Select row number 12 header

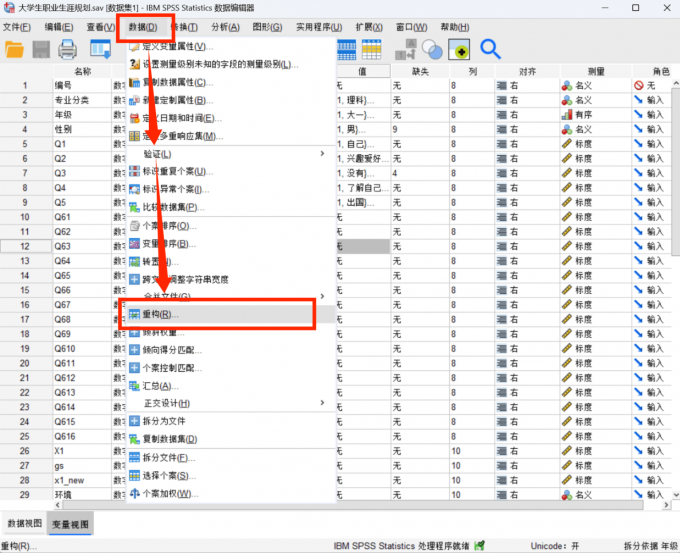(25, 246)
